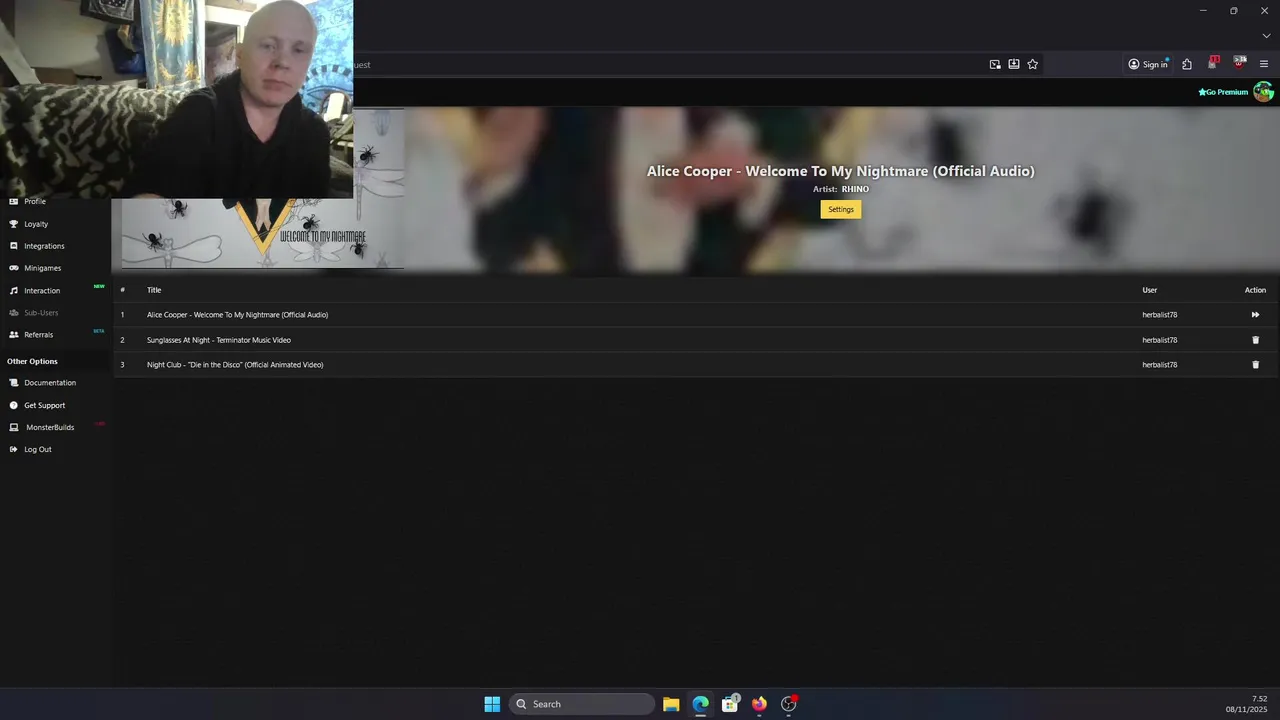Log out from the sidebar
This screenshot has height=720, width=1280.
[x=38, y=450]
